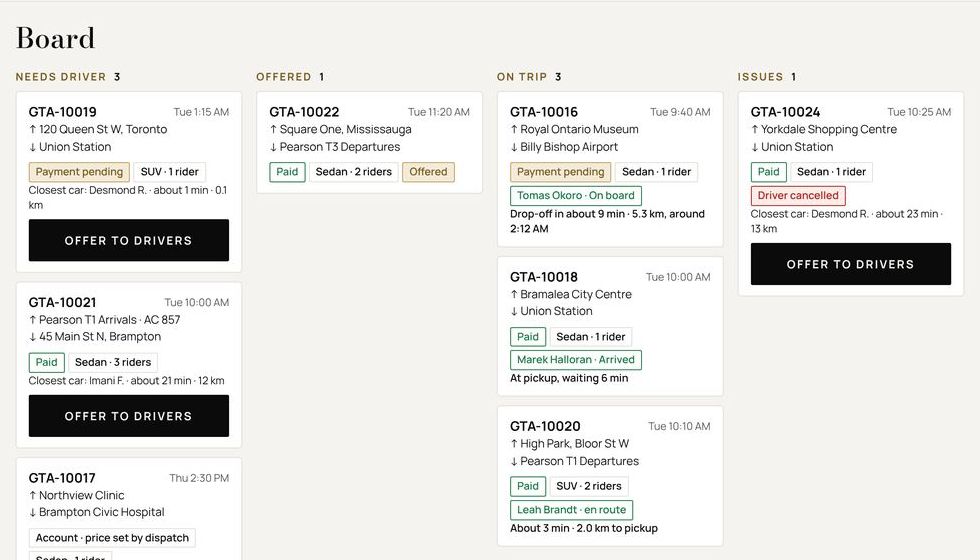Offer trip GTA-10019 to drivers
This screenshot has height=560, width=980.
129,240
